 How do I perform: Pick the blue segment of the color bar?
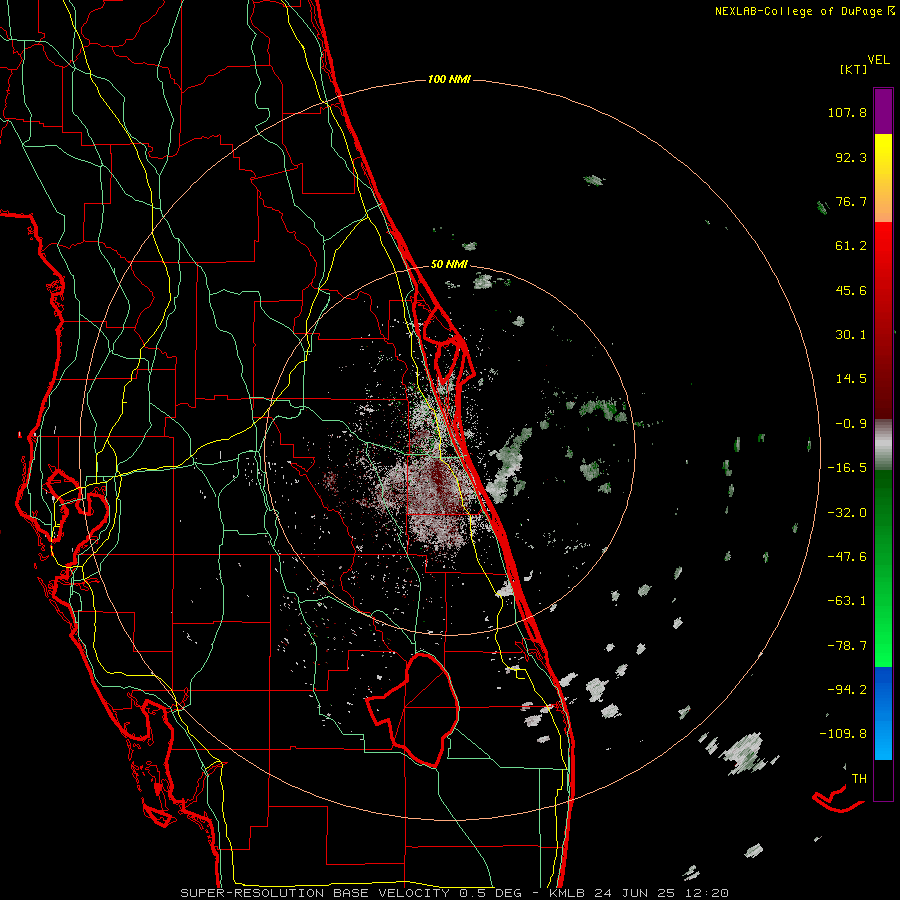coord(883,713)
